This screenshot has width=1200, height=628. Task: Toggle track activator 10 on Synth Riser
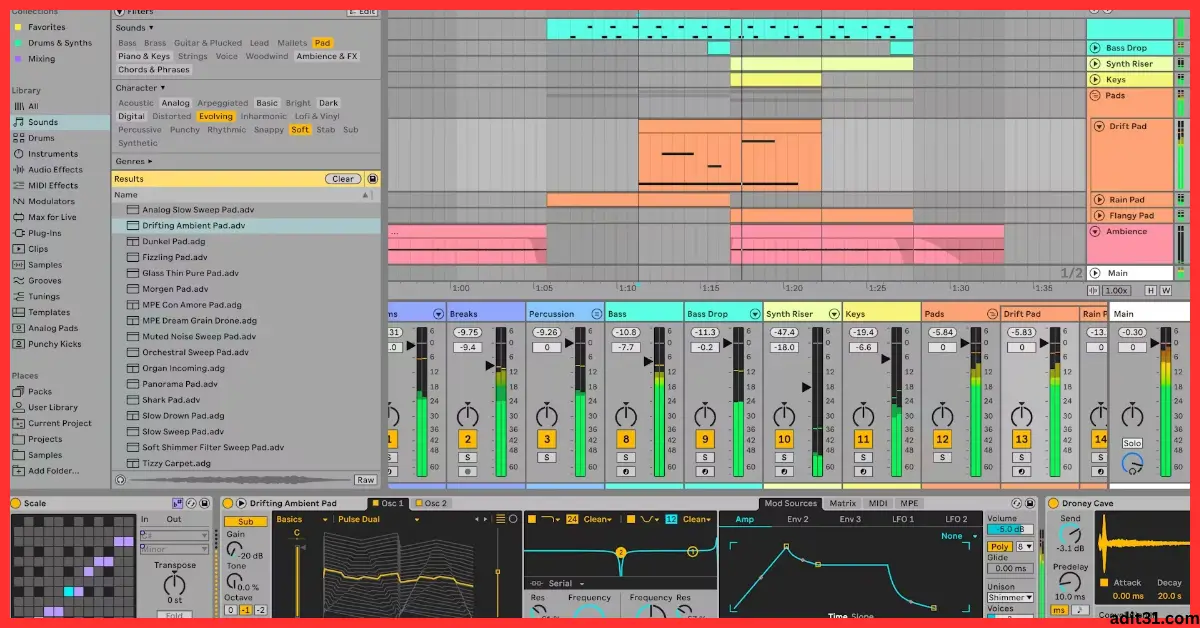click(784, 439)
